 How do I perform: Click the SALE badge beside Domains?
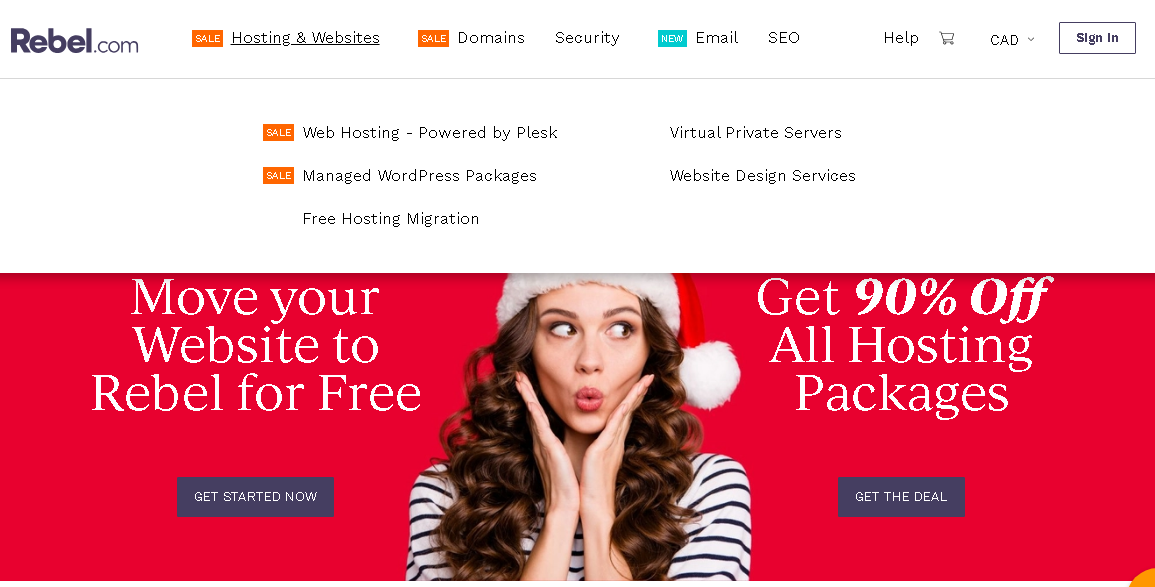(x=433, y=38)
